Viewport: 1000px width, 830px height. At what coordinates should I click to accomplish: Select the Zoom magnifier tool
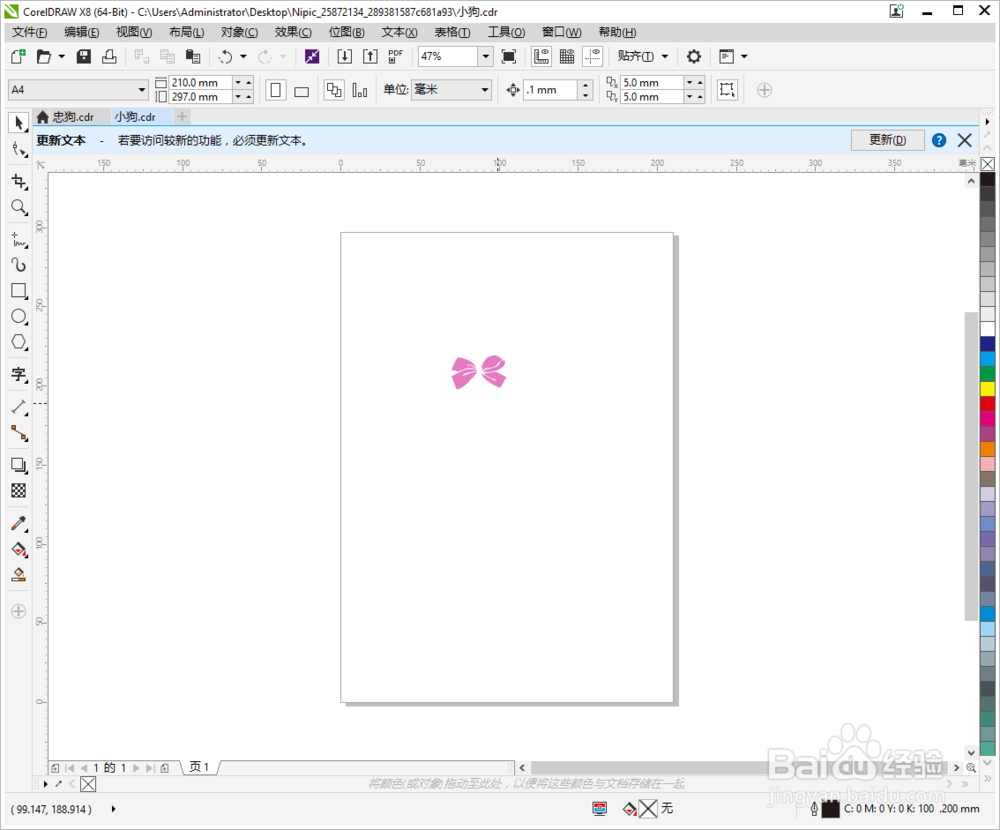18,207
